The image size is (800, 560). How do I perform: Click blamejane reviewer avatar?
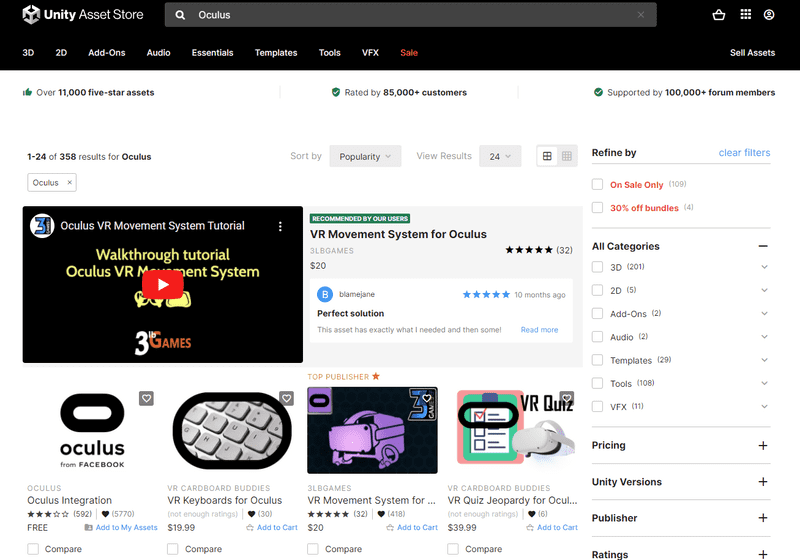tap(325, 294)
